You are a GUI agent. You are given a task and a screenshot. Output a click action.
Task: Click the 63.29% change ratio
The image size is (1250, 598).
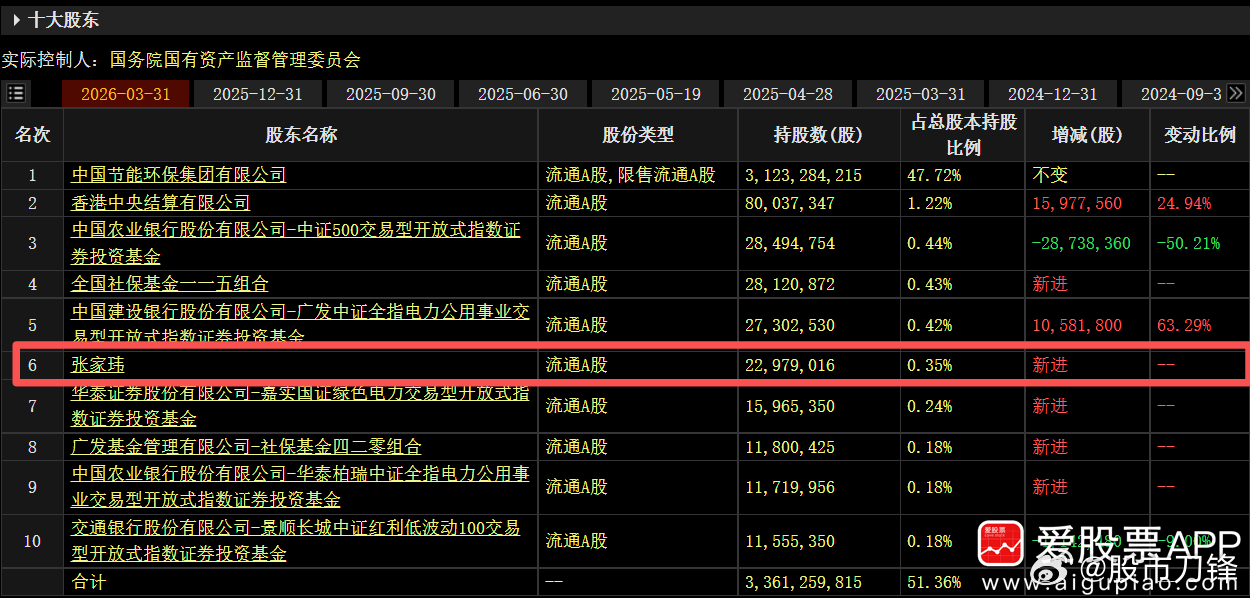pyautogui.click(x=1184, y=325)
